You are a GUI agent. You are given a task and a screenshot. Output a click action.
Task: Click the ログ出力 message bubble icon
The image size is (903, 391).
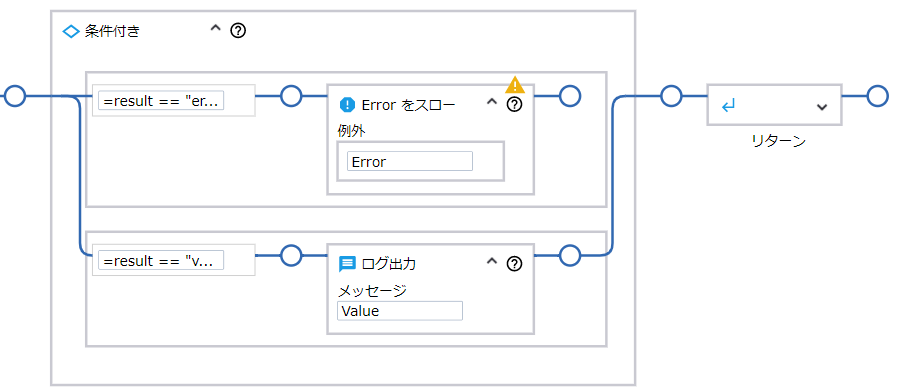(x=347, y=264)
